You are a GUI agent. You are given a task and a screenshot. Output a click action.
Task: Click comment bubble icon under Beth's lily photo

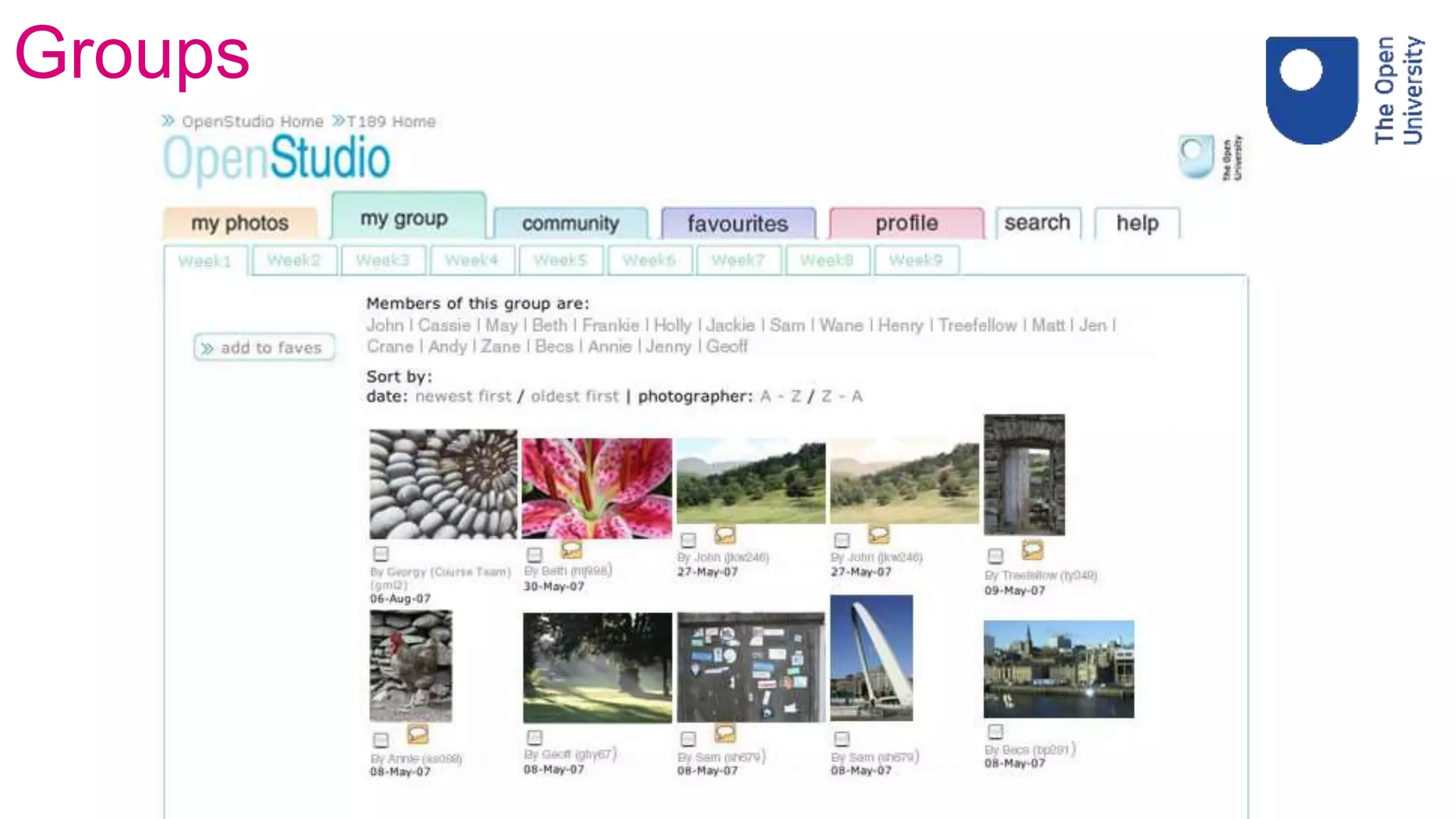point(571,550)
